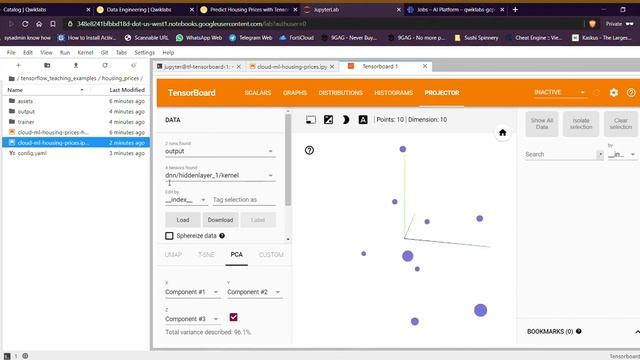The height and width of the screenshot is (360, 640).
Task: Open the search by field dropdown in the right panel
Action: click(622, 154)
